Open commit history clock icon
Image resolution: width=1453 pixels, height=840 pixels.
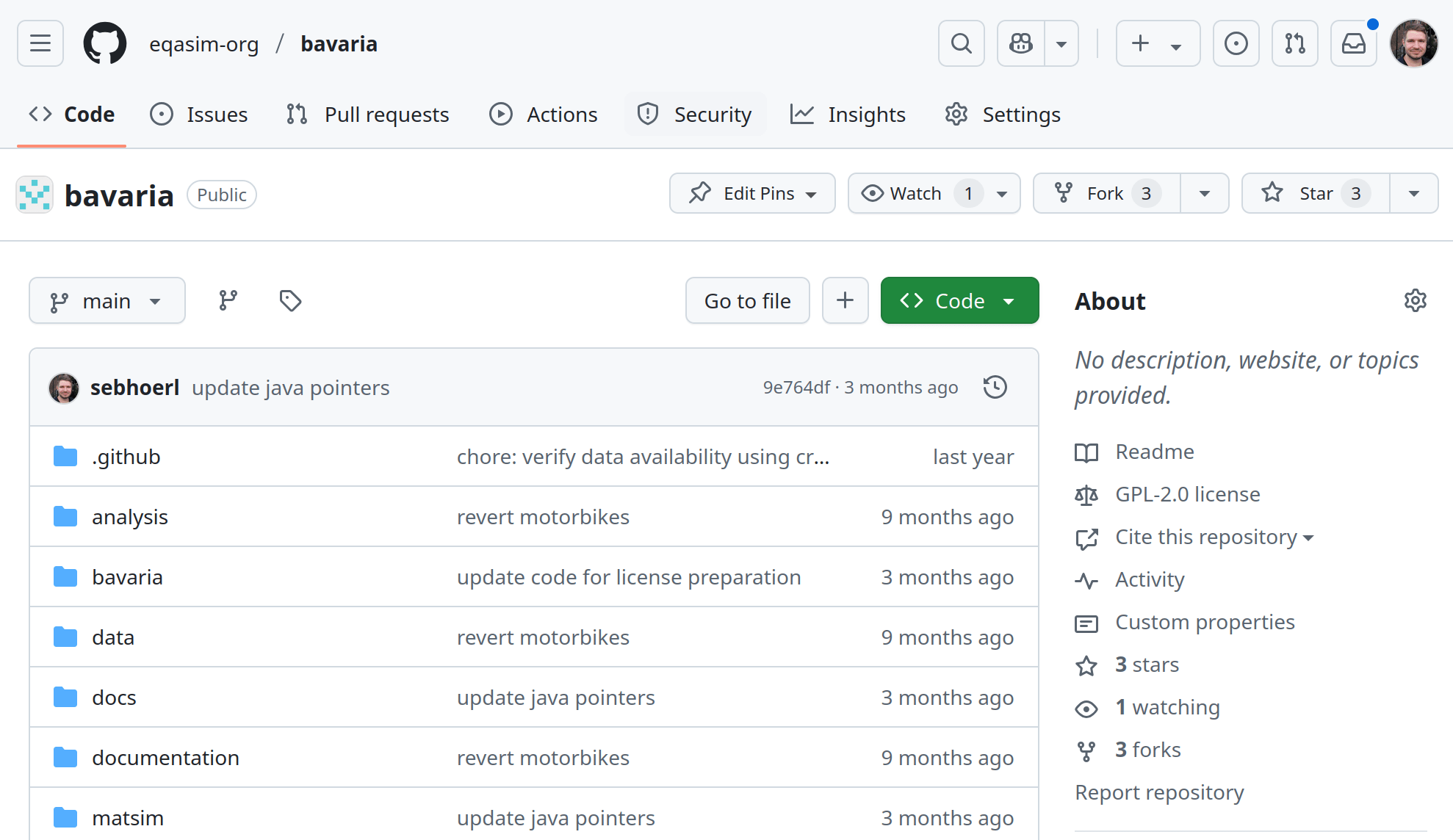tap(995, 387)
